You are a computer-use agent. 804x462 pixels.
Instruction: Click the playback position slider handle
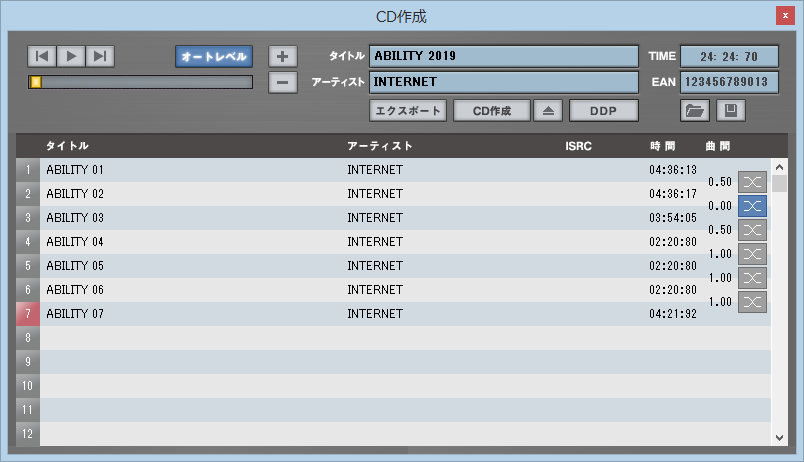click(36, 82)
